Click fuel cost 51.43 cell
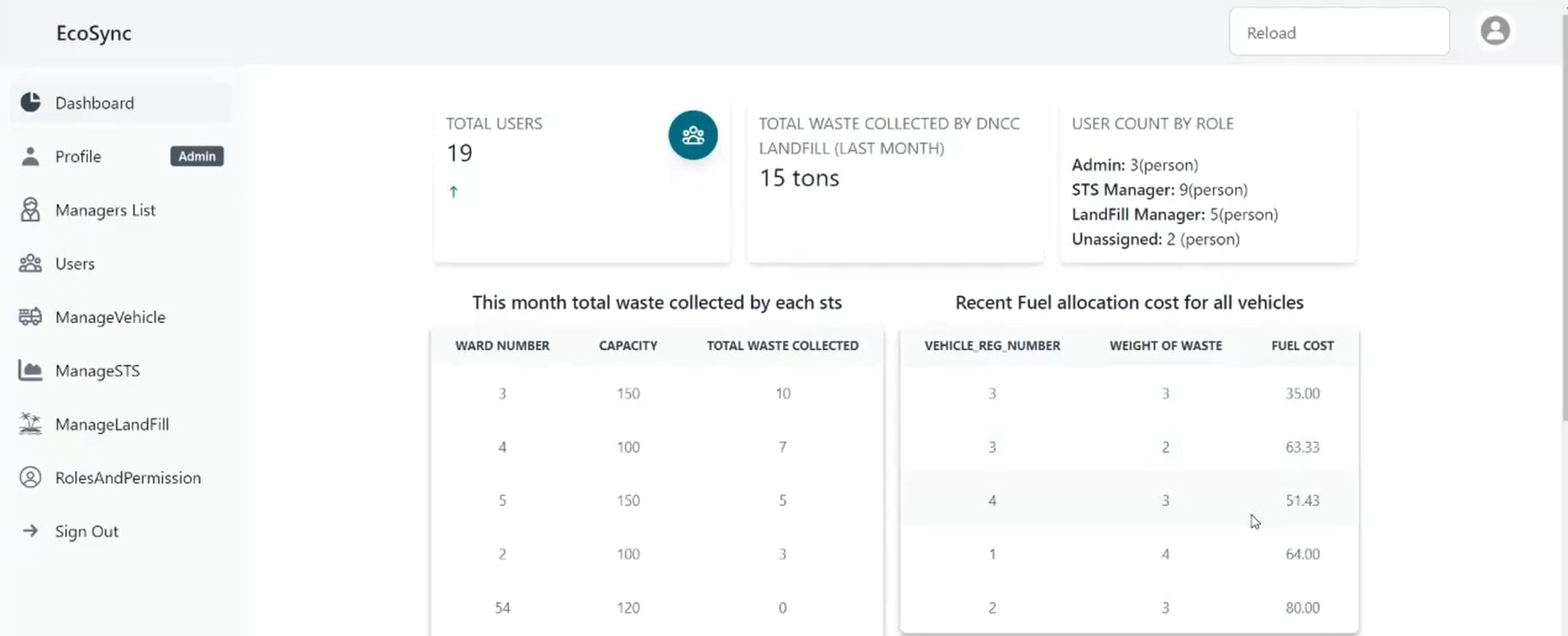This screenshot has width=1568, height=636. point(1302,501)
